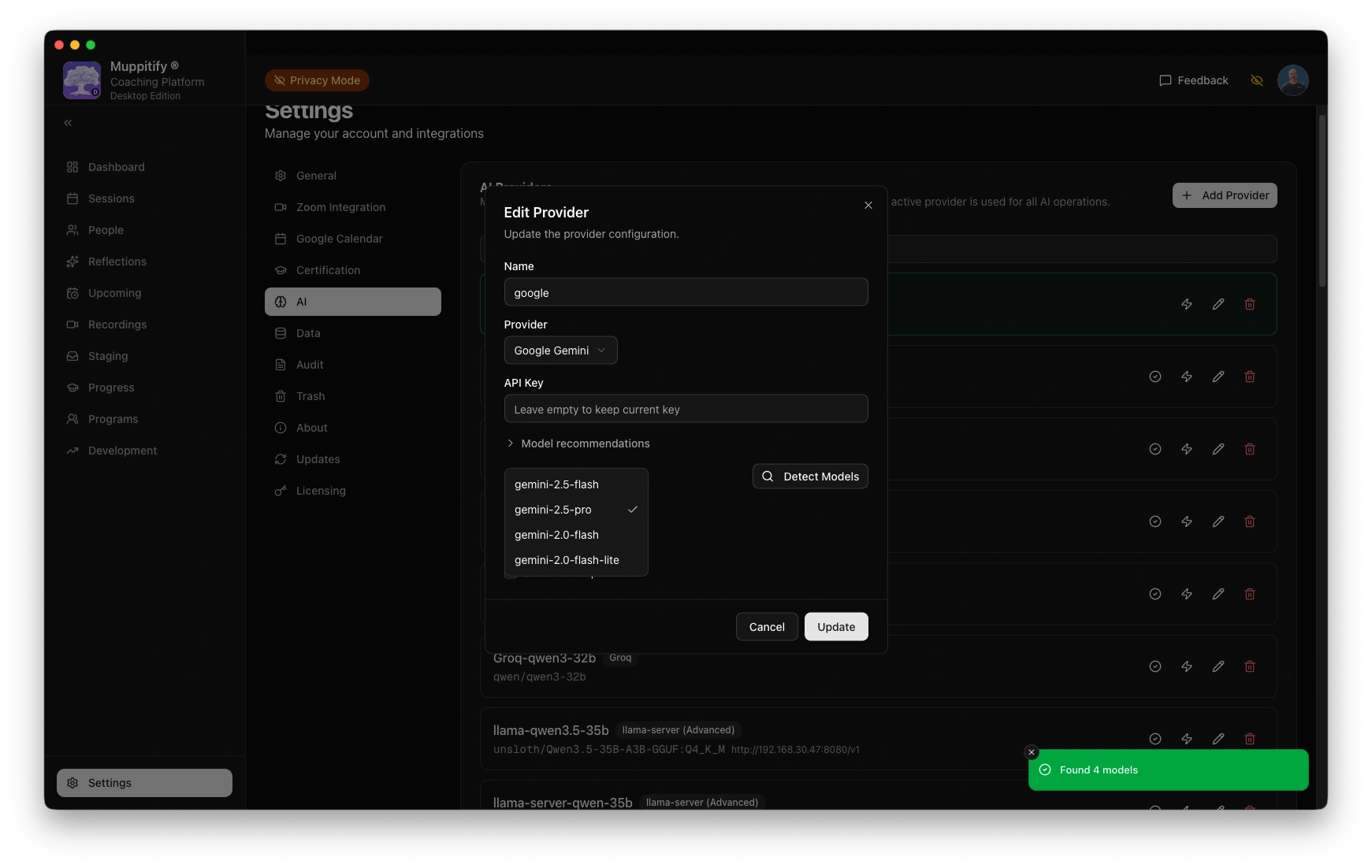Image resolution: width=1372 pixels, height=868 pixels.
Task: Open the Google Gemini provider dropdown
Action: click(x=560, y=351)
